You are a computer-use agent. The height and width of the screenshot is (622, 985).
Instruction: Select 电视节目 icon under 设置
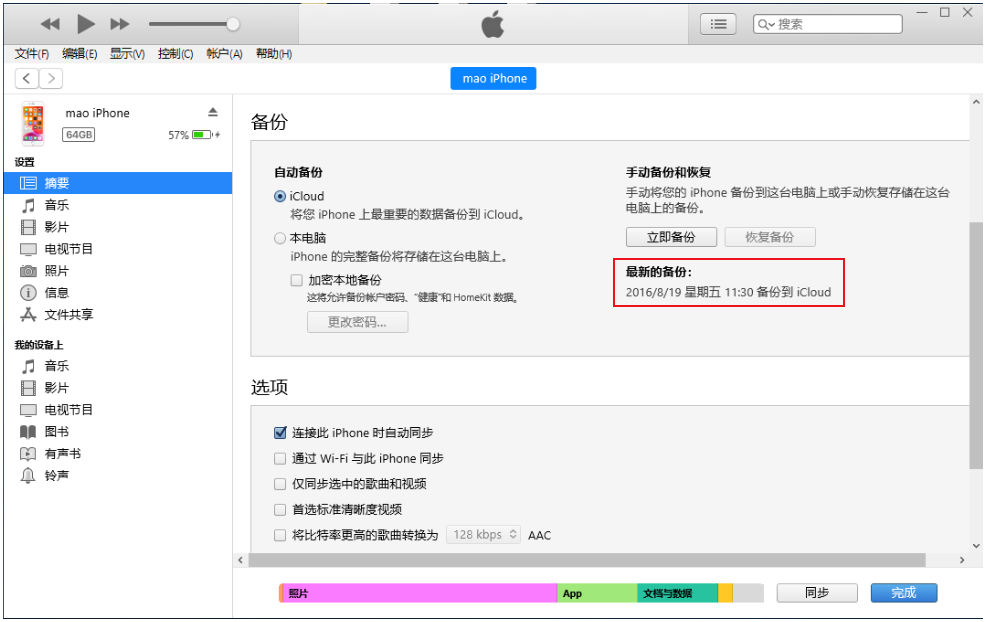pos(28,249)
